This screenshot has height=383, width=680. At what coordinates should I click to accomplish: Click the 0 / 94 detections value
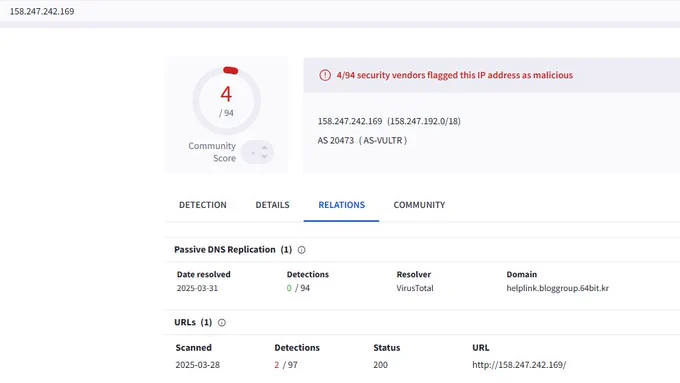(298, 288)
